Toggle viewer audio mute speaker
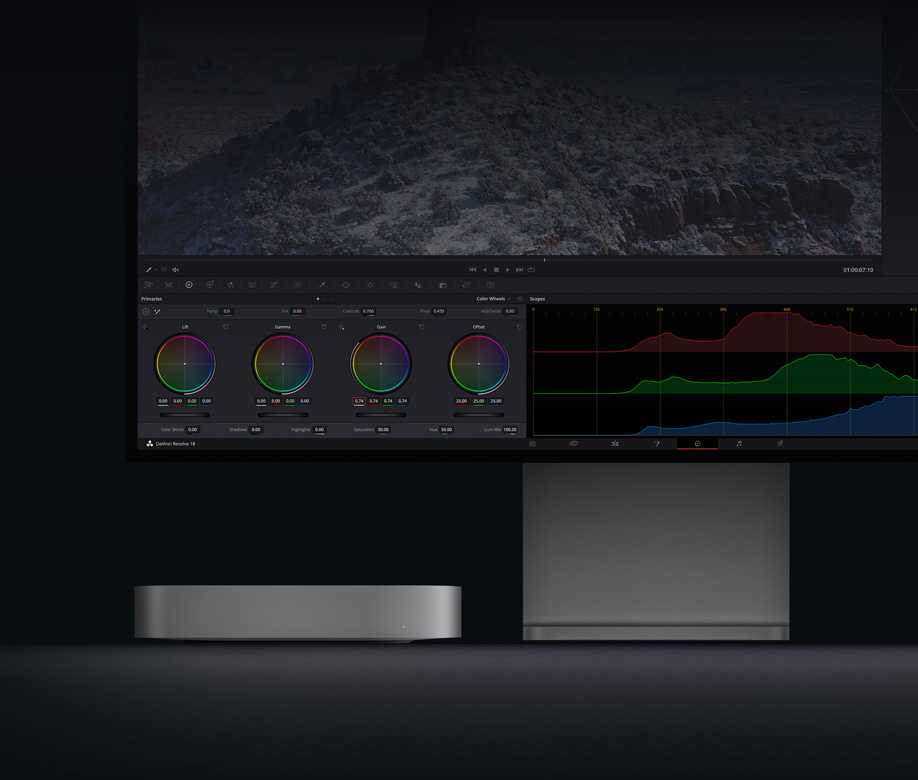 coord(175,270)
